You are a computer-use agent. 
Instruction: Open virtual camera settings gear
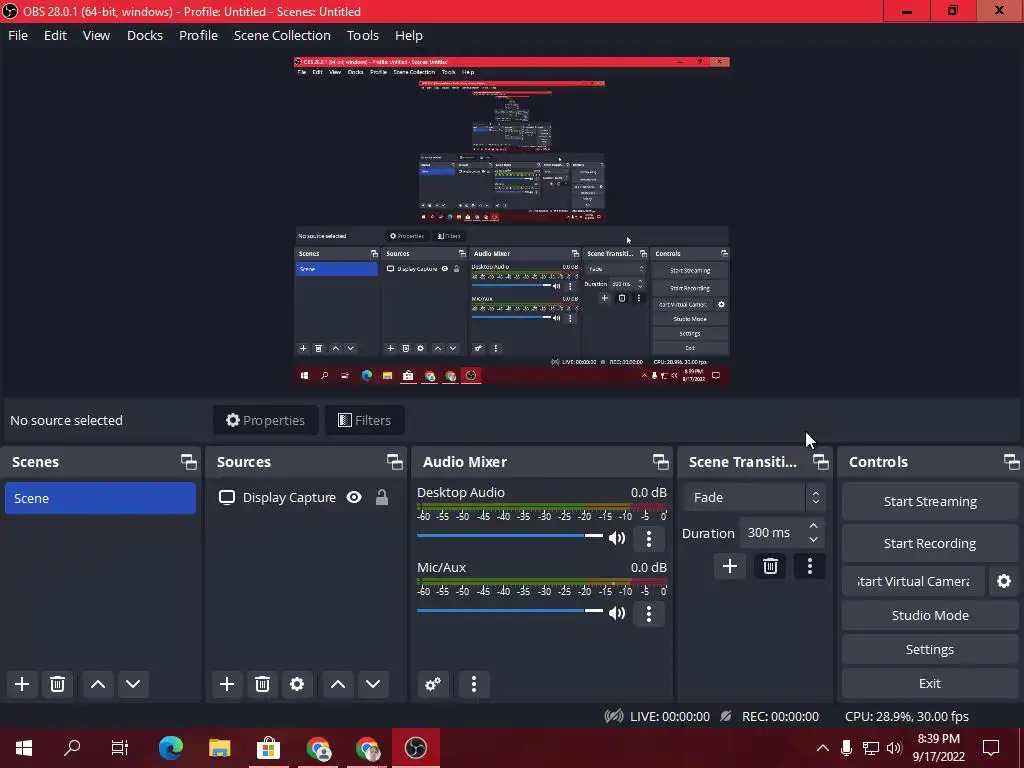pos(1004,581)
